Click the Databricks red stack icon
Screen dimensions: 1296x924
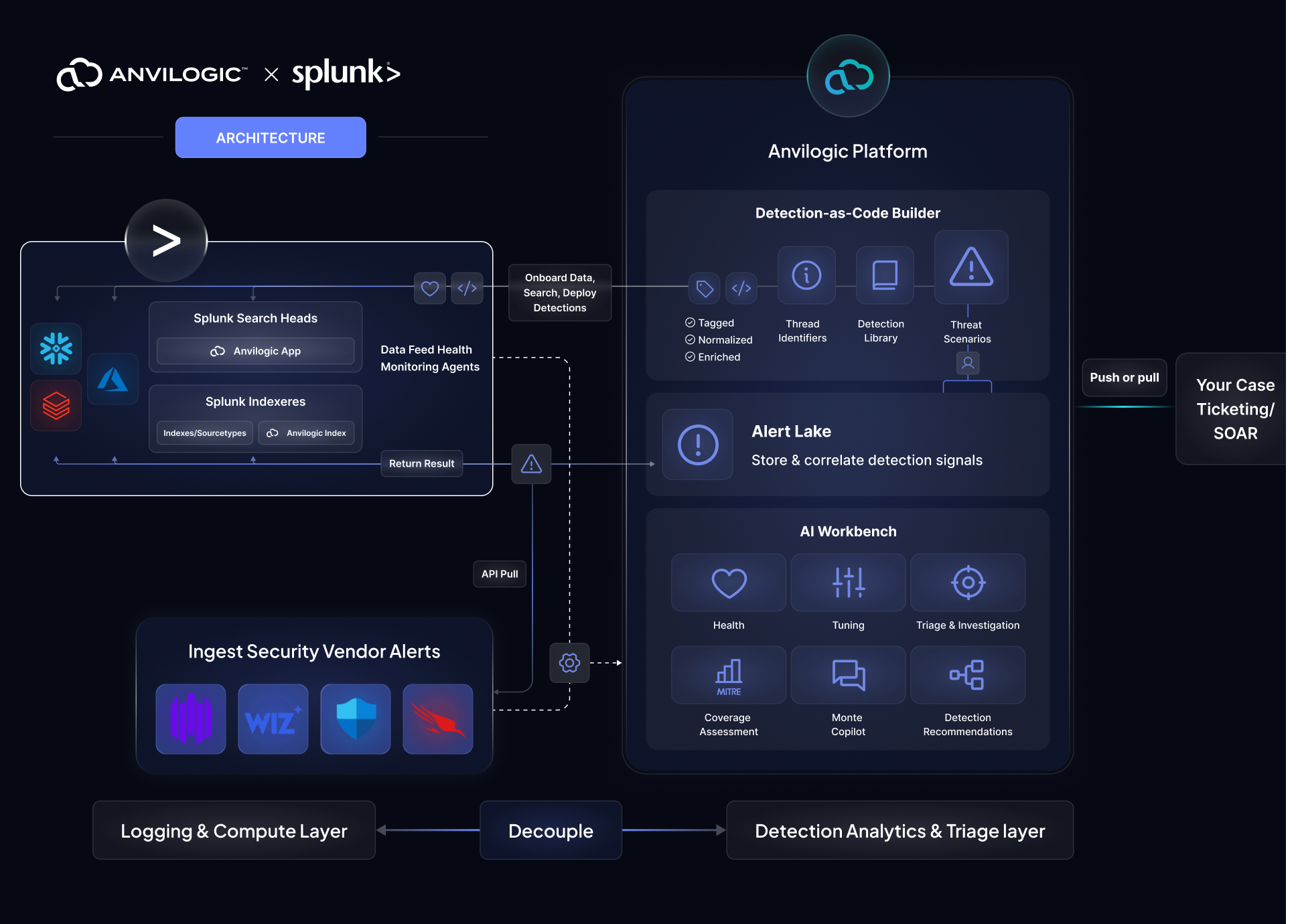pos(56,406)
